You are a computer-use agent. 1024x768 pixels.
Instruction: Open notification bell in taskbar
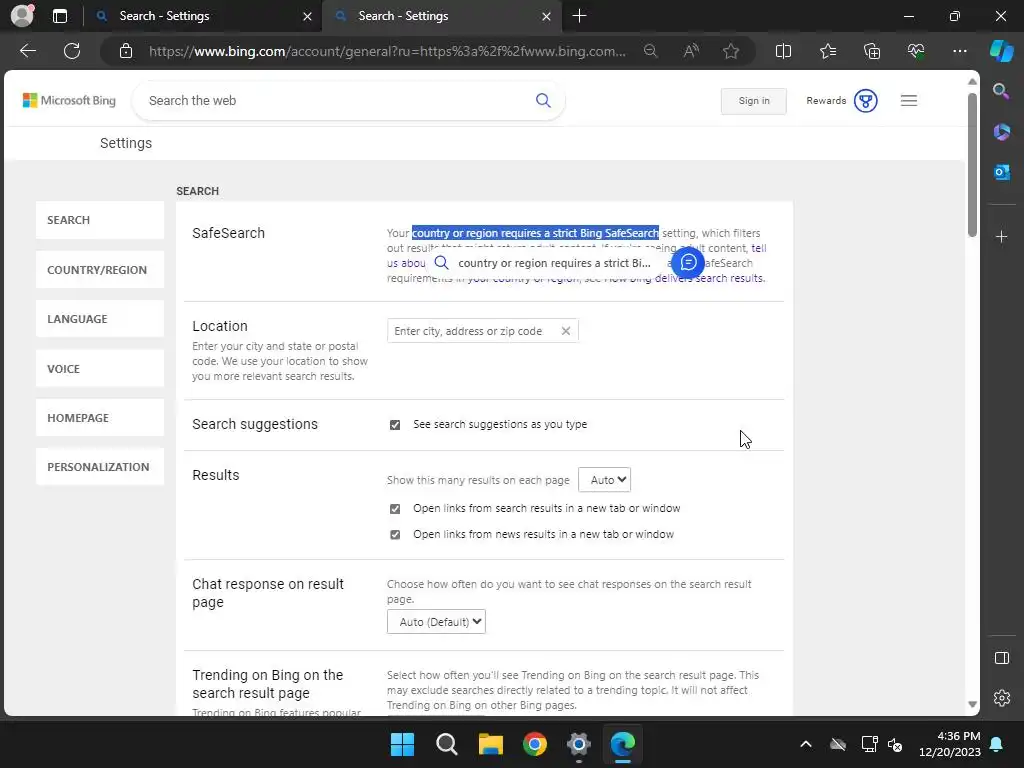[997, 744]
